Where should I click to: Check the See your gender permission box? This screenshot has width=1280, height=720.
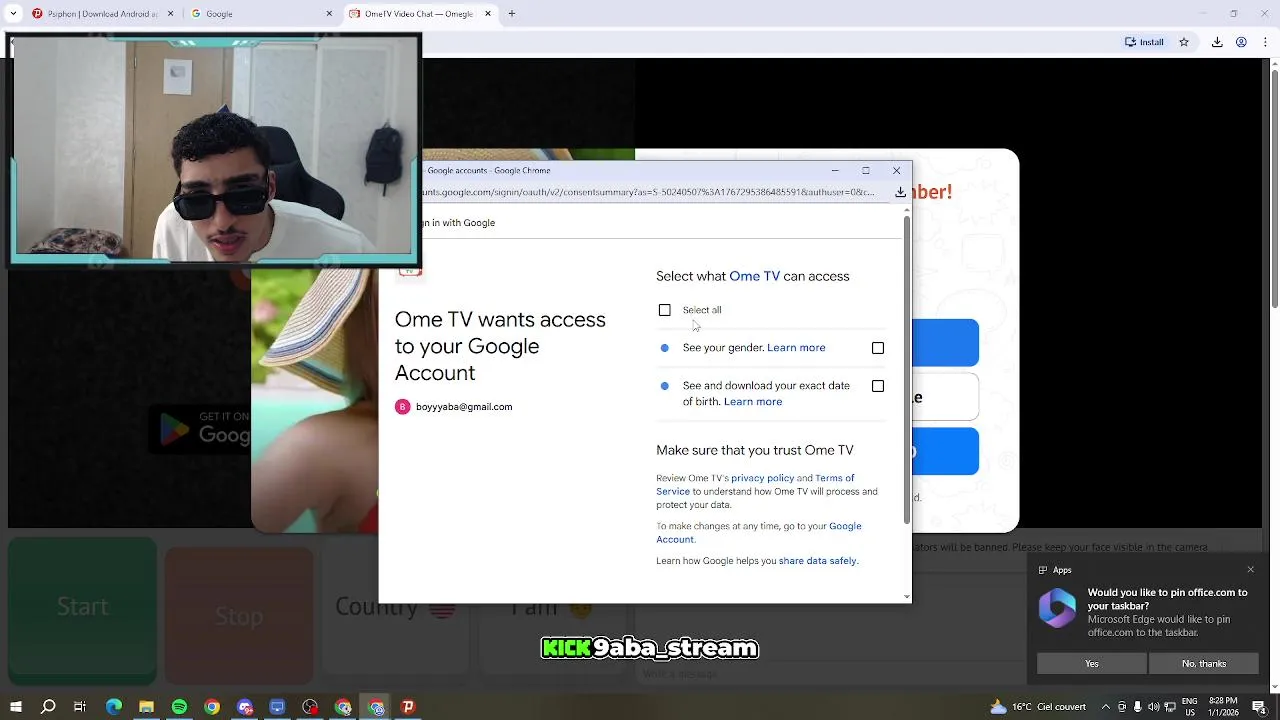878,348
